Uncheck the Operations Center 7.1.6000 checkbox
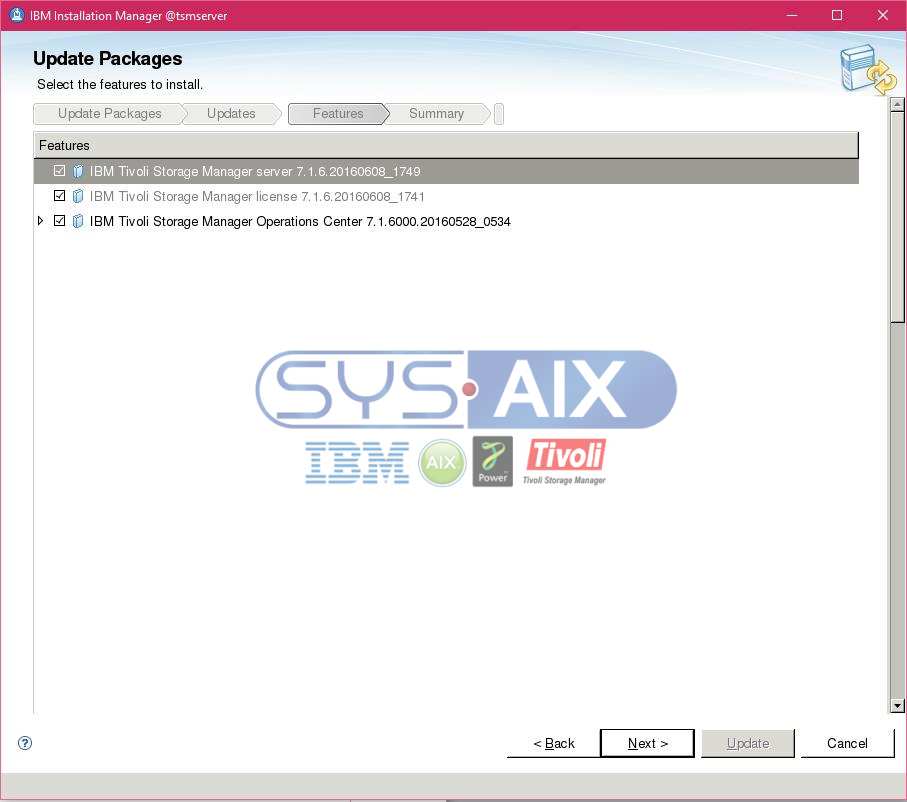The width and height of the screenshot is (907, 802). point(60,220)
